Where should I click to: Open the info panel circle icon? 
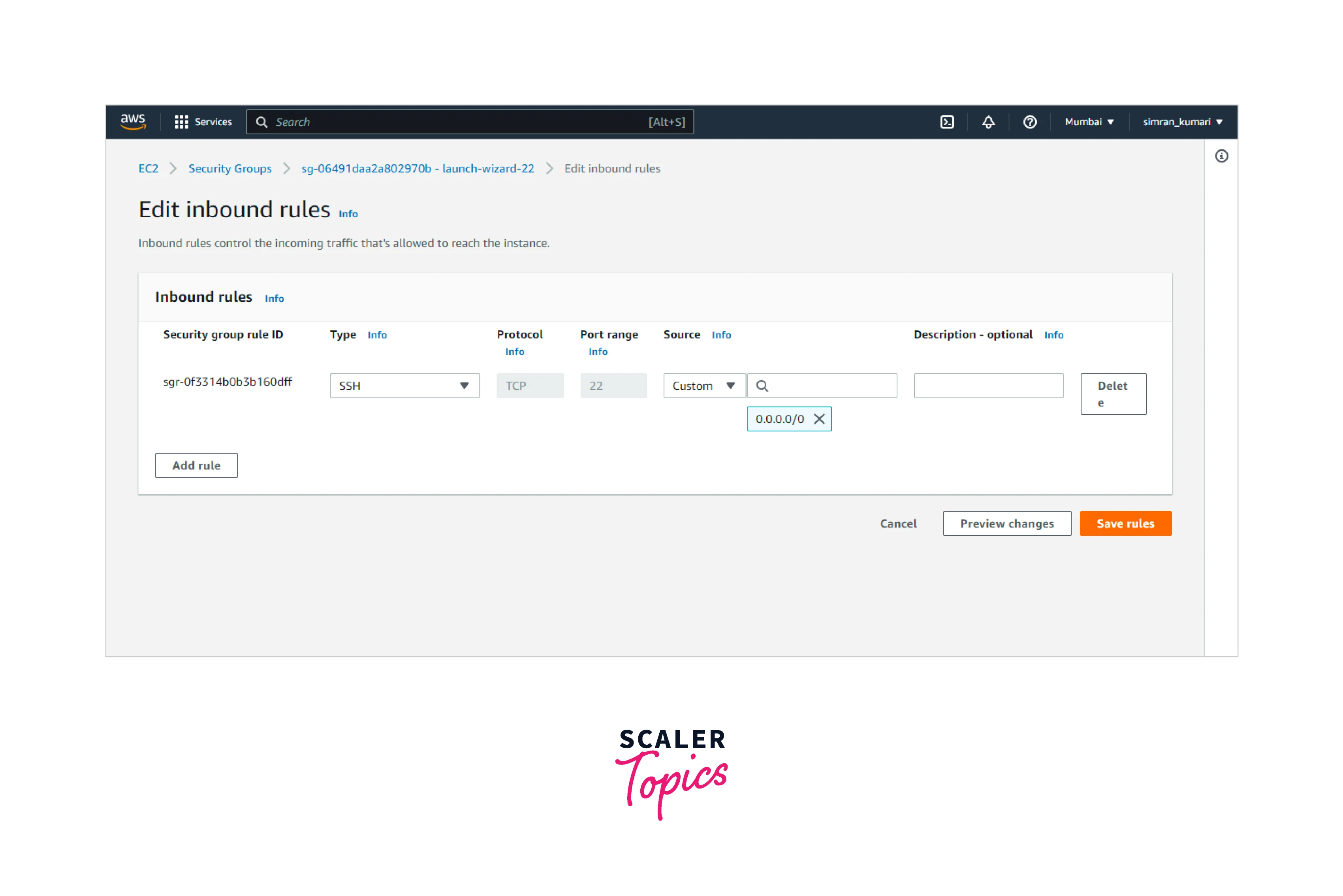coord(1221,156)
